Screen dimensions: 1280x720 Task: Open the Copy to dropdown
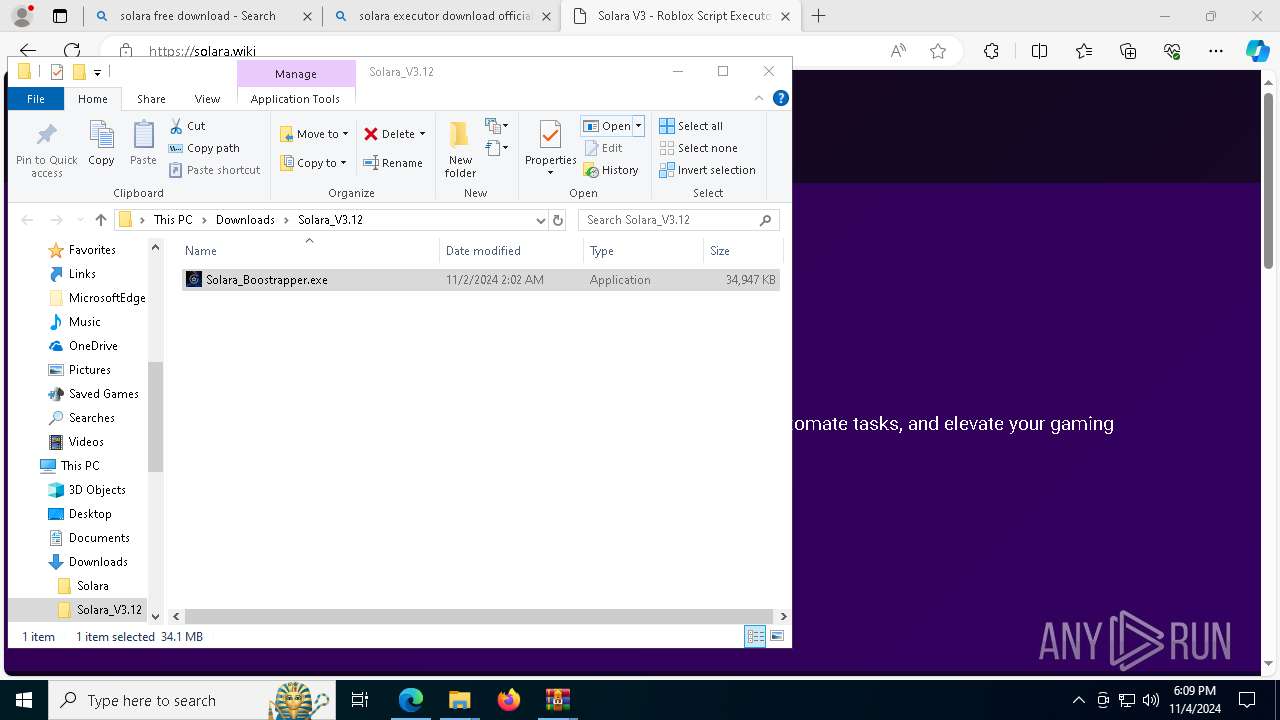314,163
